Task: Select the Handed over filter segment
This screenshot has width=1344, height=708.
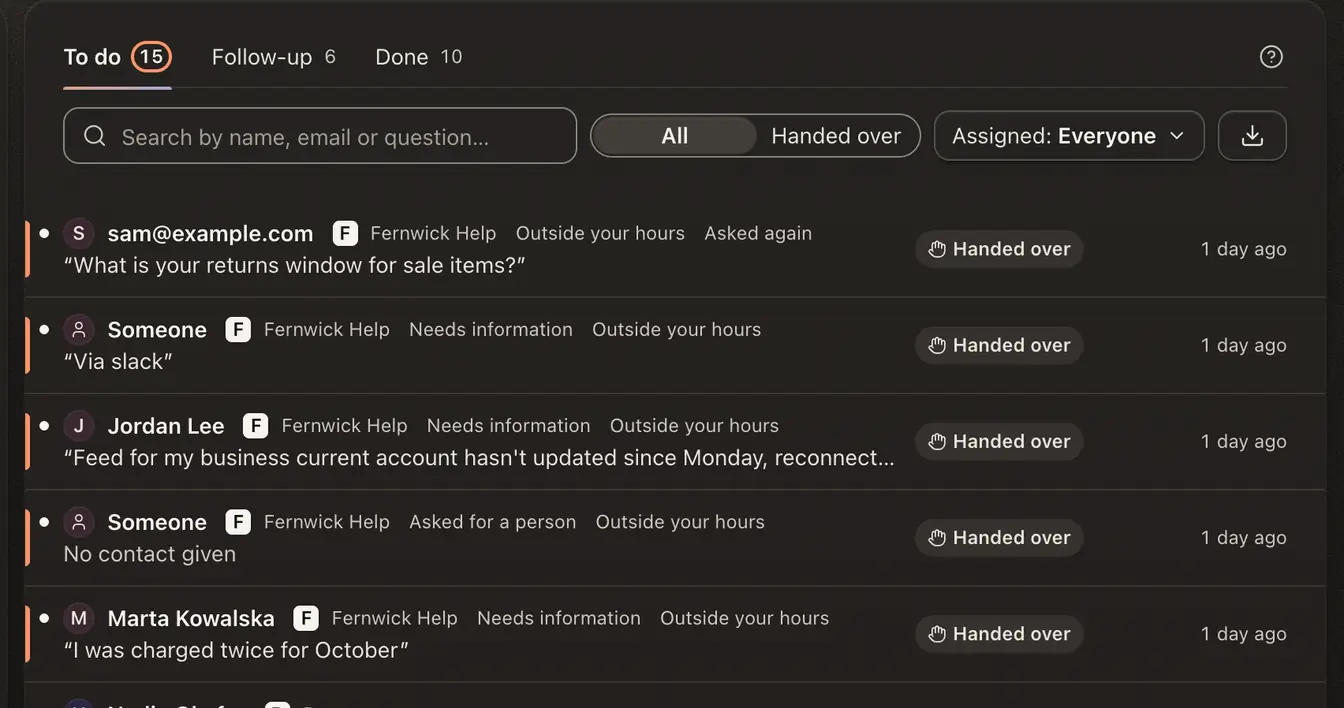Action: pos(836,136)
